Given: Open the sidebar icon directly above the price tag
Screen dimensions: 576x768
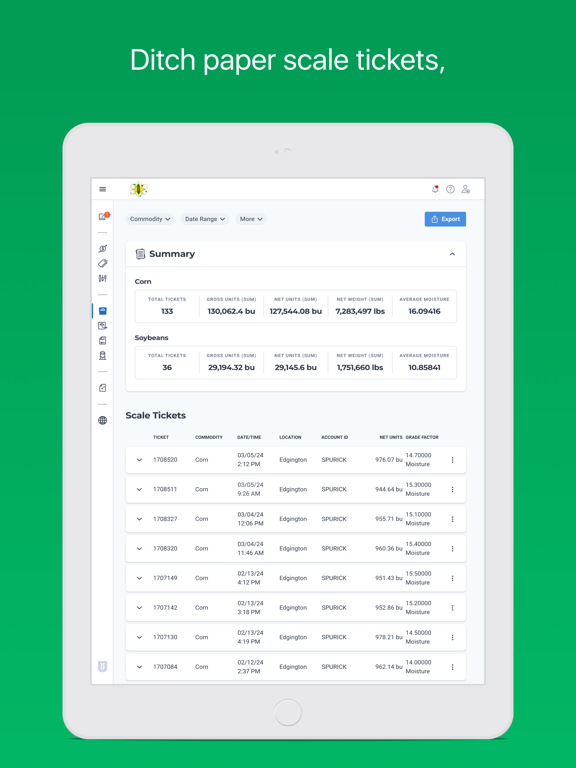Looking at the screenshot, I should (x=102, y=248).
